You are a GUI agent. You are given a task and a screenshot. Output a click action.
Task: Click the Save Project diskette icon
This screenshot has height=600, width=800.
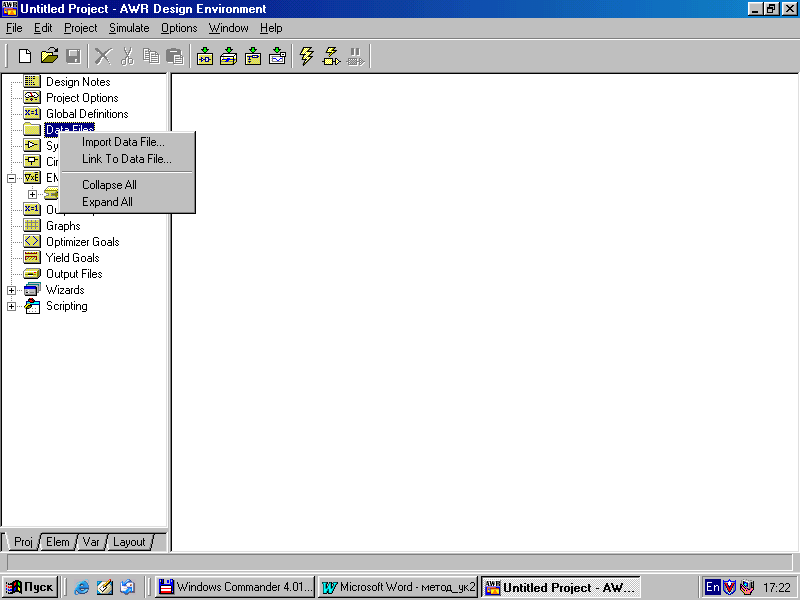[73, 56]
